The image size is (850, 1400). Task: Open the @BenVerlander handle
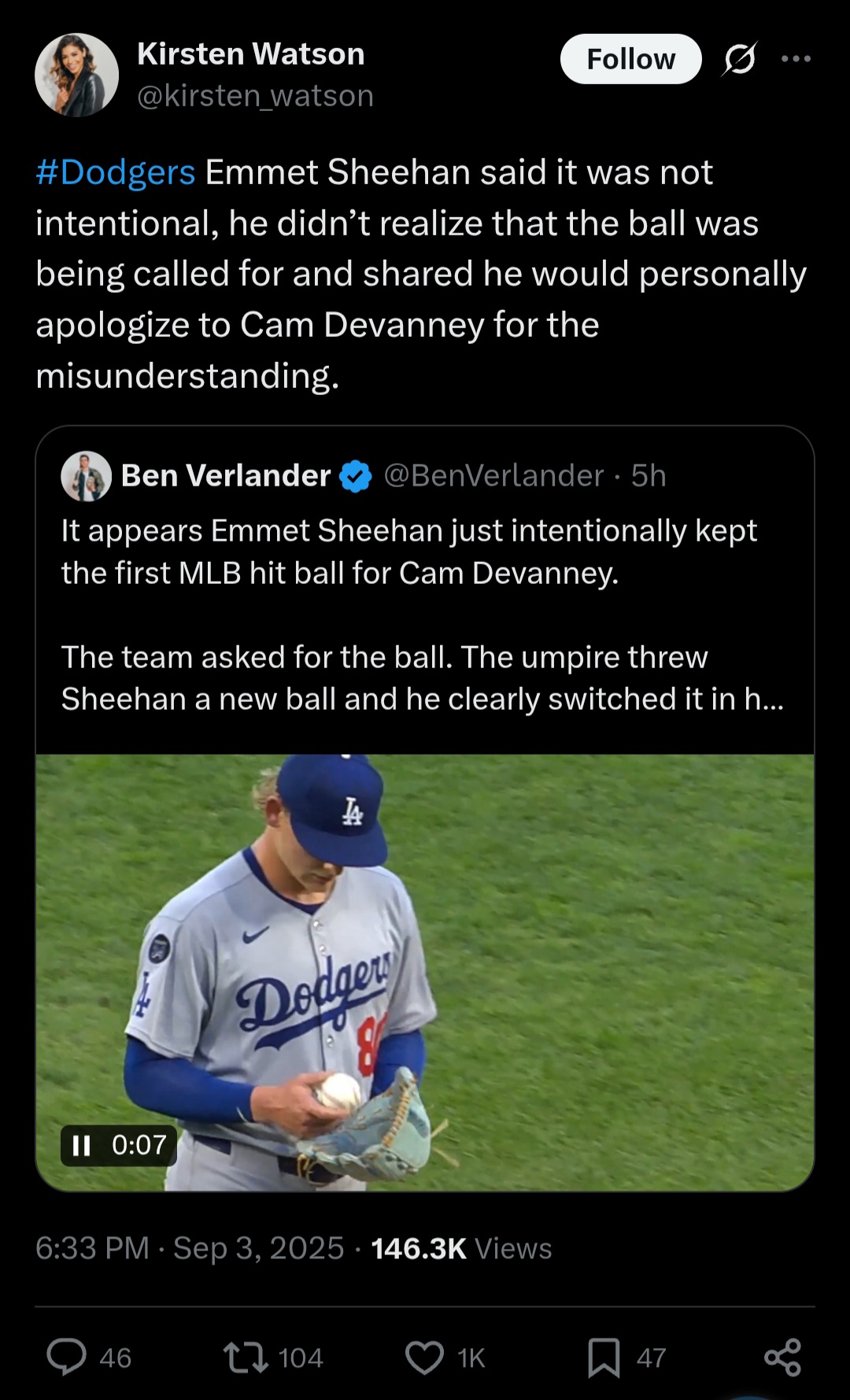[x=493, y=476]
